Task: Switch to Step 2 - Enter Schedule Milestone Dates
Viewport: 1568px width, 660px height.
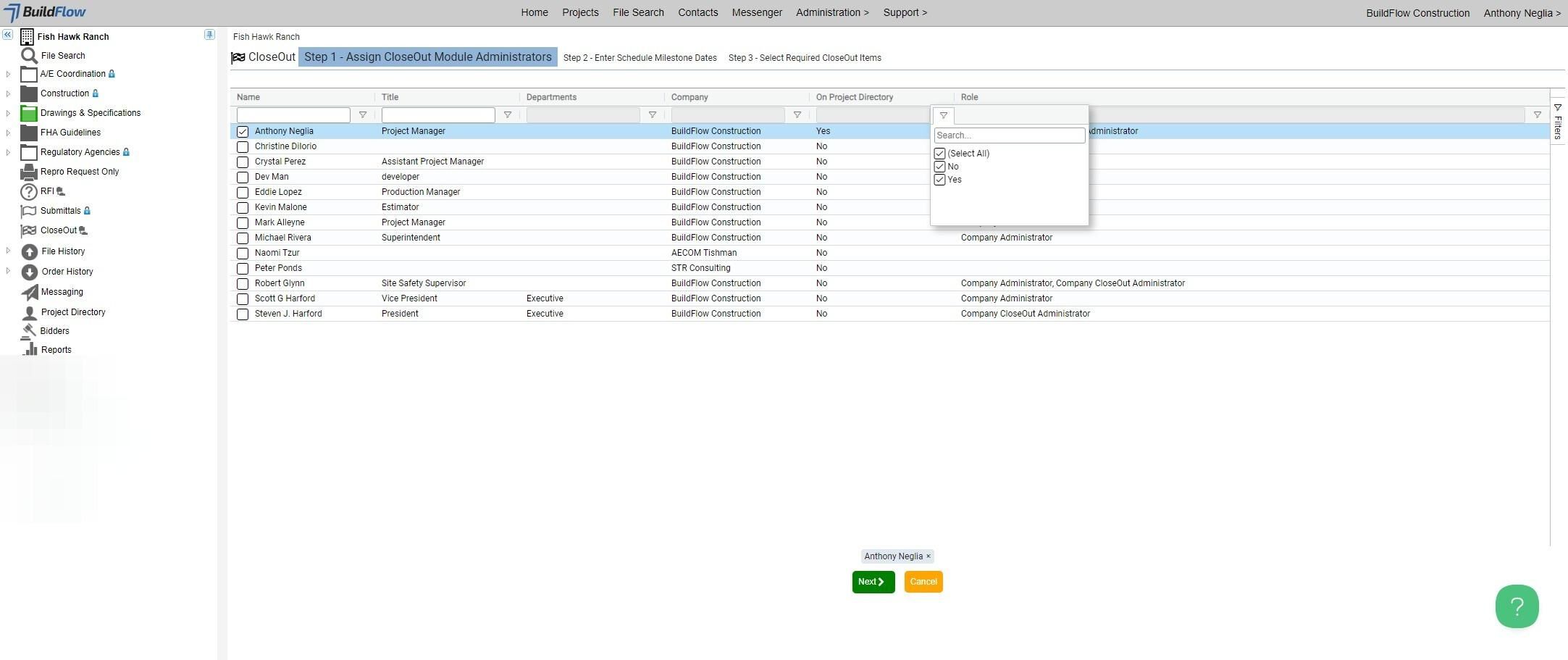Action: click(x=640, y=58)
